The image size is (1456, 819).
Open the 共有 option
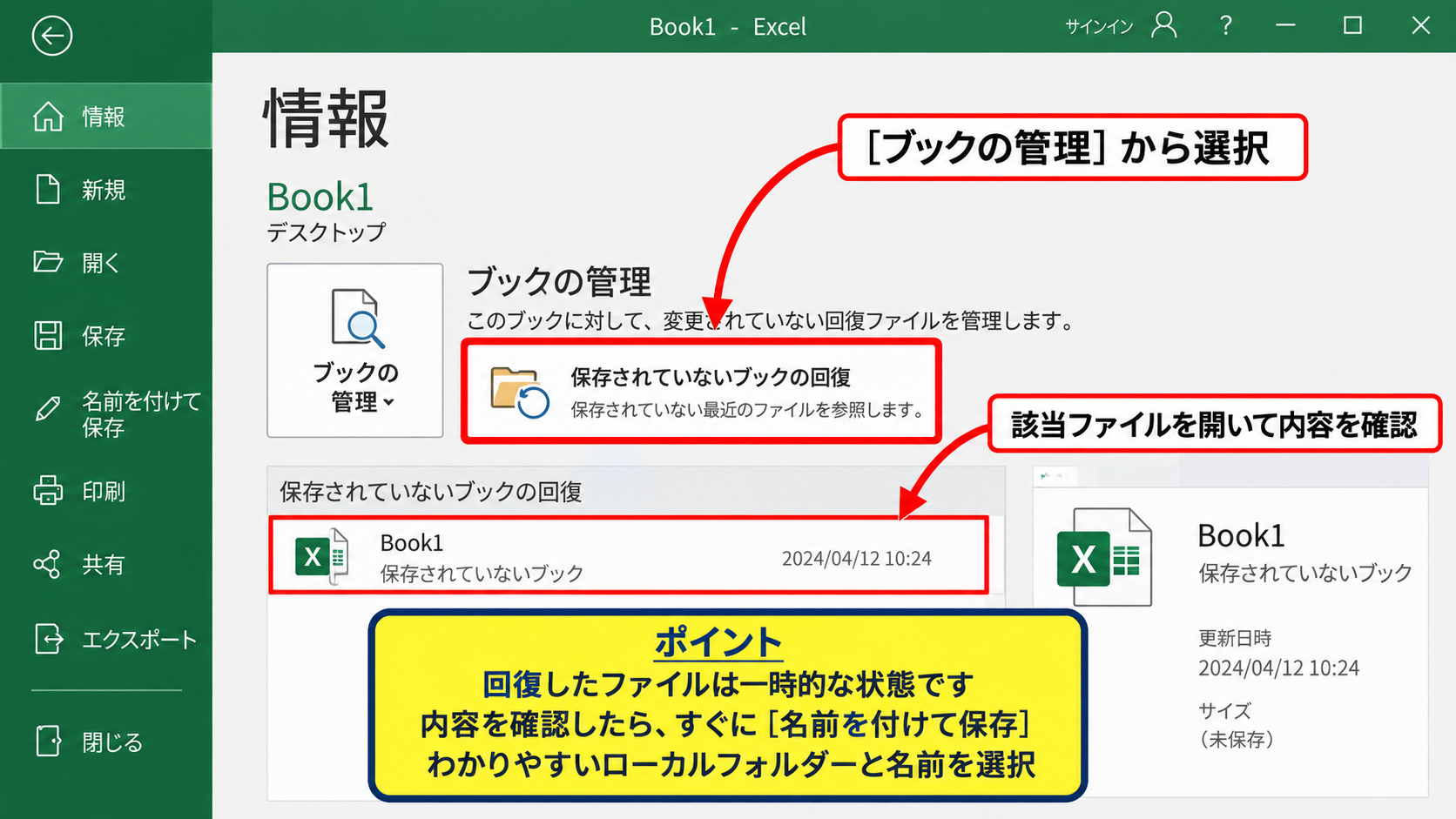(105, 564)
